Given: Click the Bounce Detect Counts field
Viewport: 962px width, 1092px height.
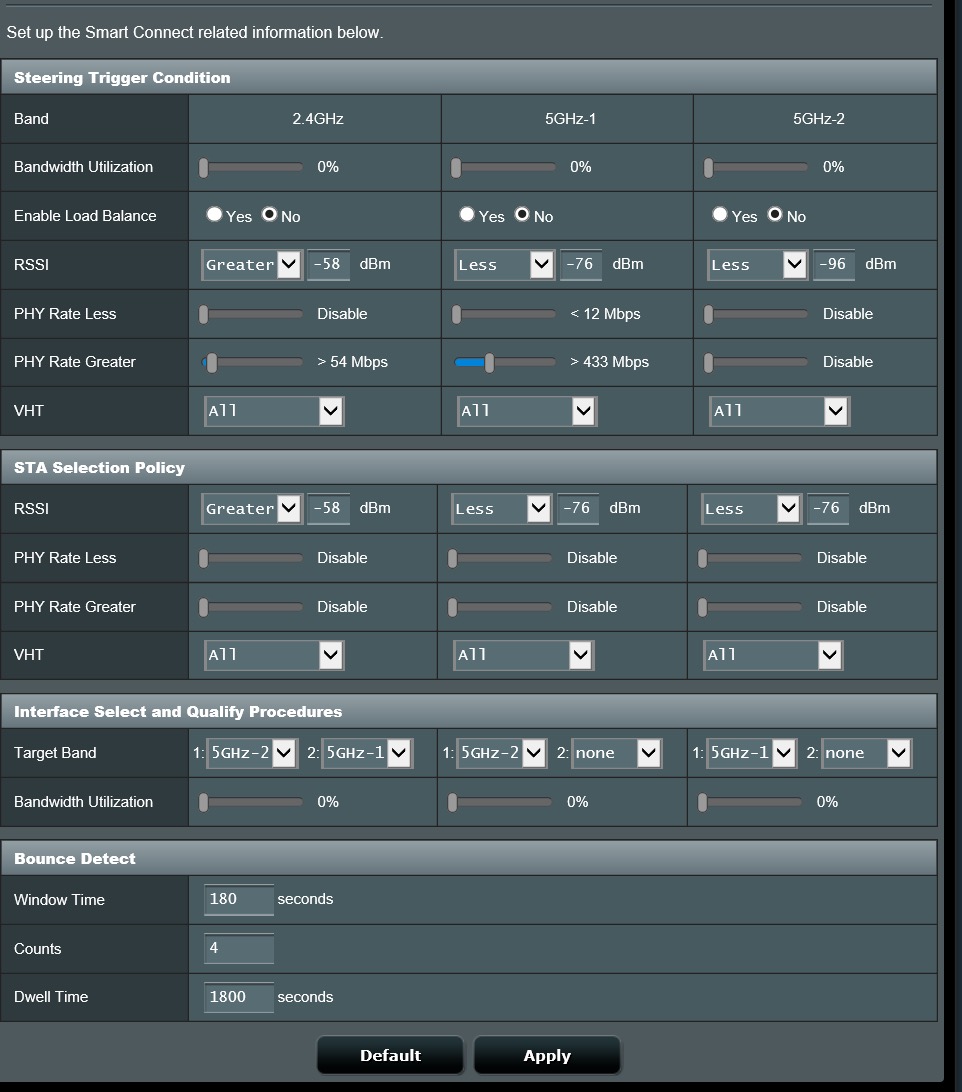Looking at the screenshot, I should [238, 949].
